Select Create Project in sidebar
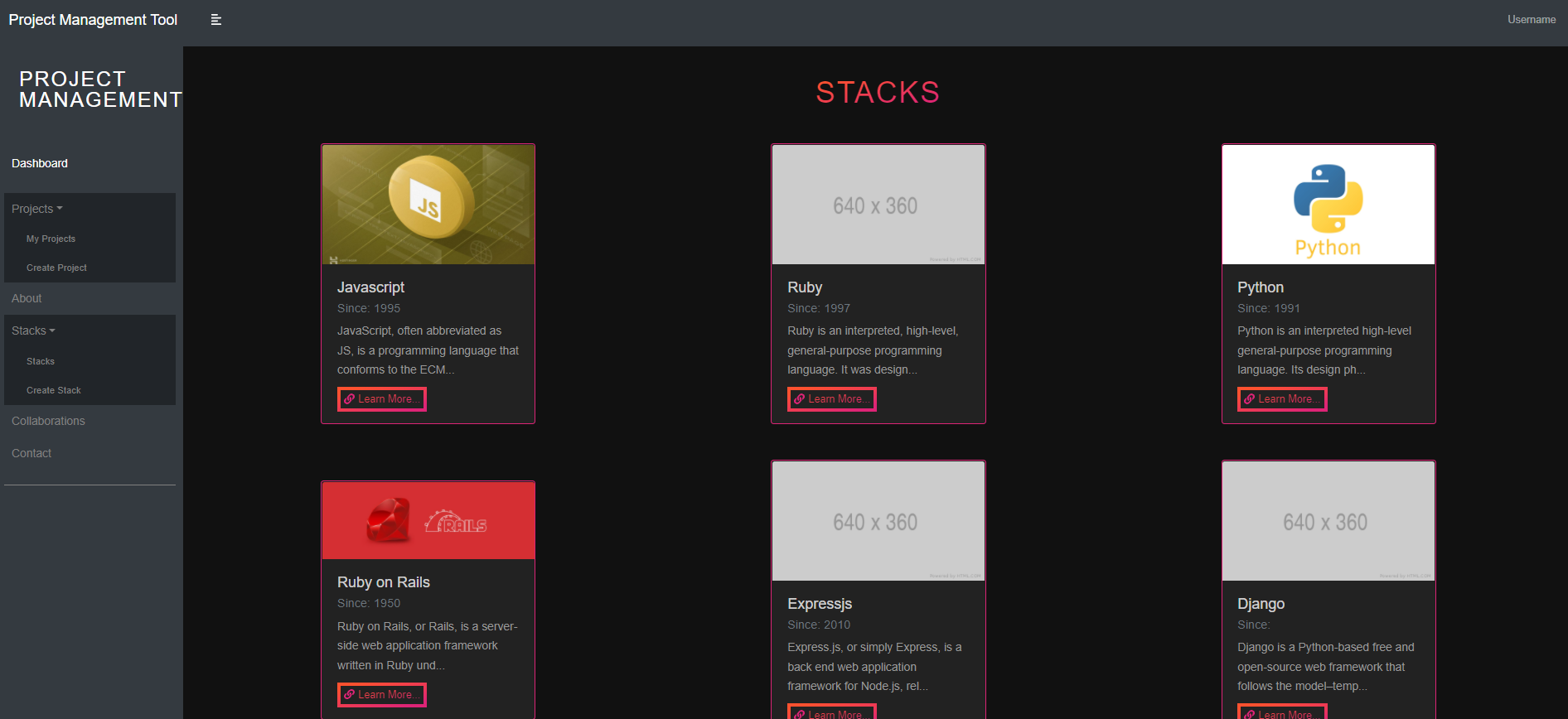1568x719 pixels. click(56, 268)
